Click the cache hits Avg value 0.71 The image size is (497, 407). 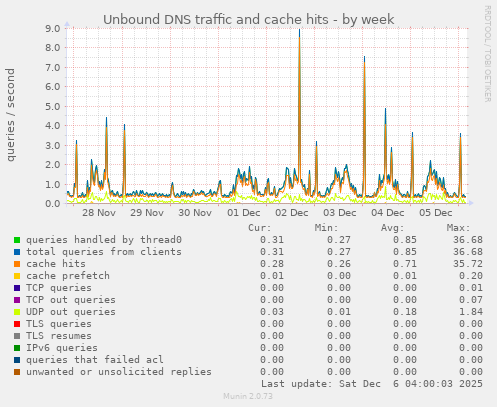(405, 264)
